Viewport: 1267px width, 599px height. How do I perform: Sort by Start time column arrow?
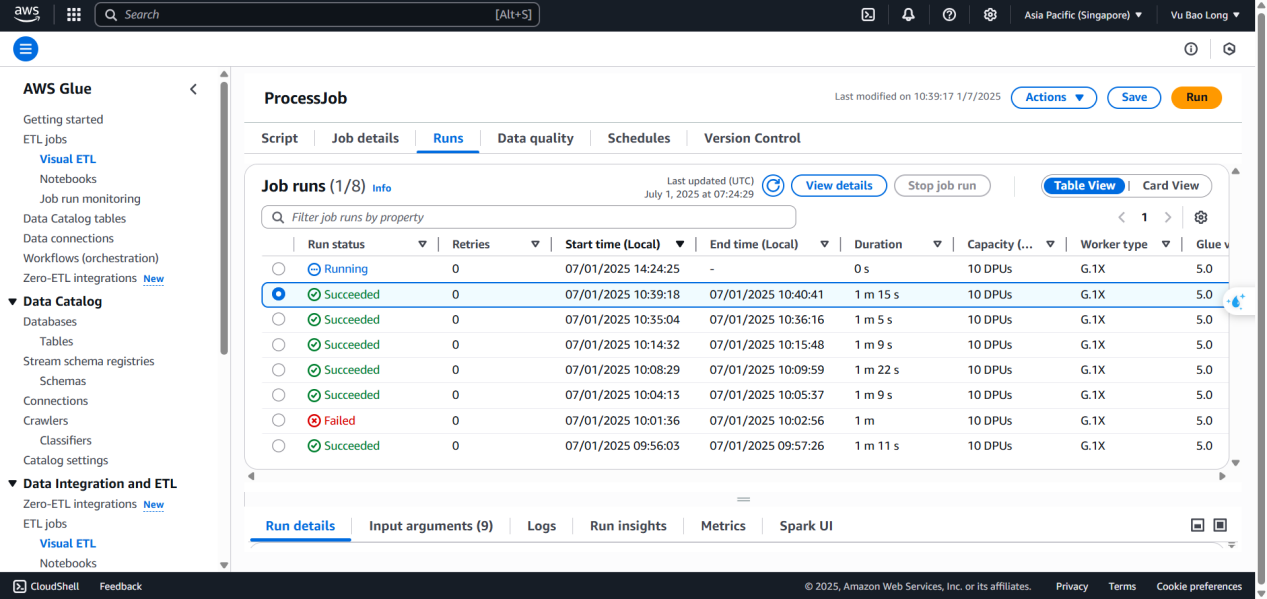(680, 244)
